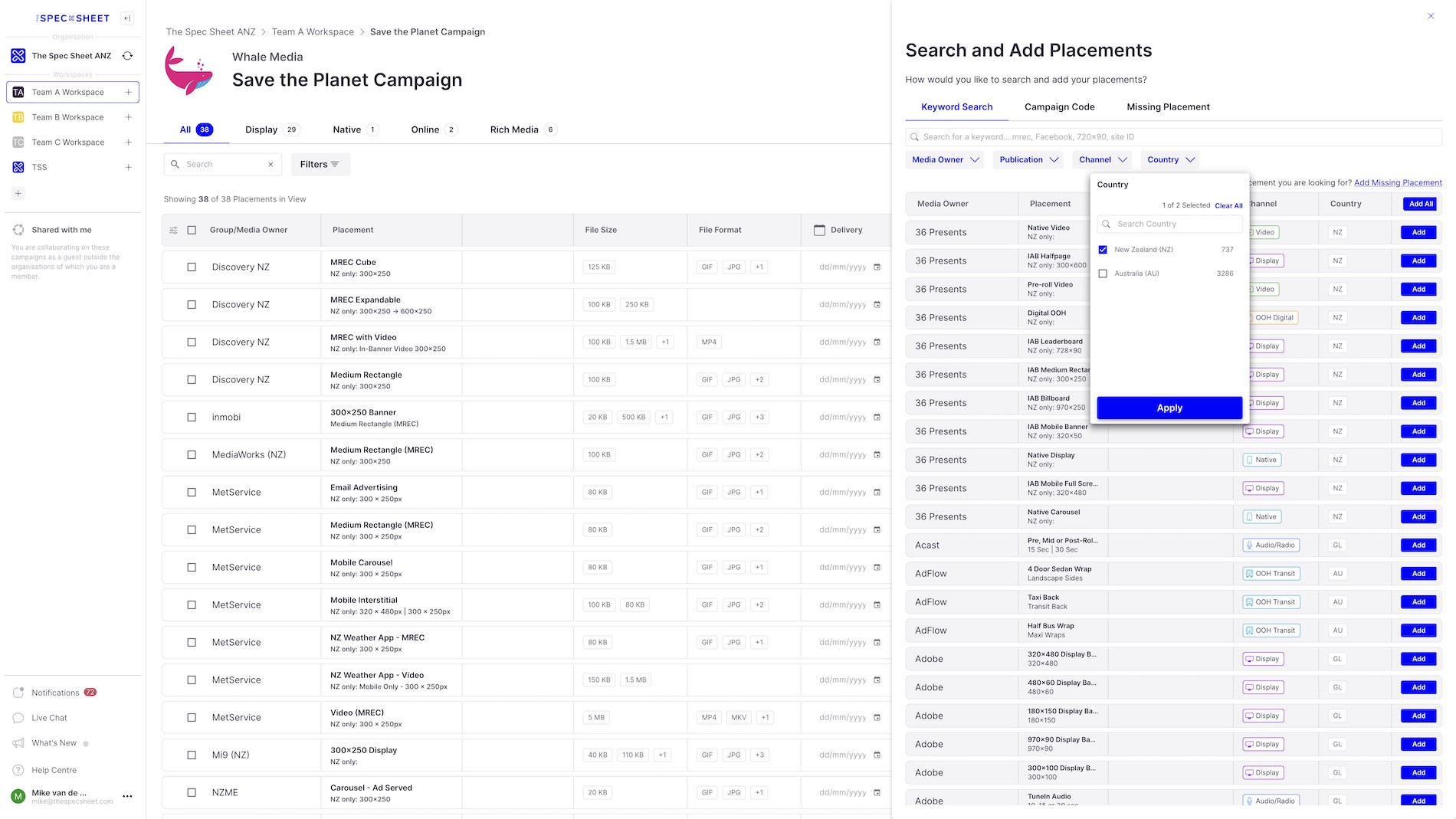Click the Search Country input field
The width and height of the screenshot is (1456, 819).
point(1169,224)
